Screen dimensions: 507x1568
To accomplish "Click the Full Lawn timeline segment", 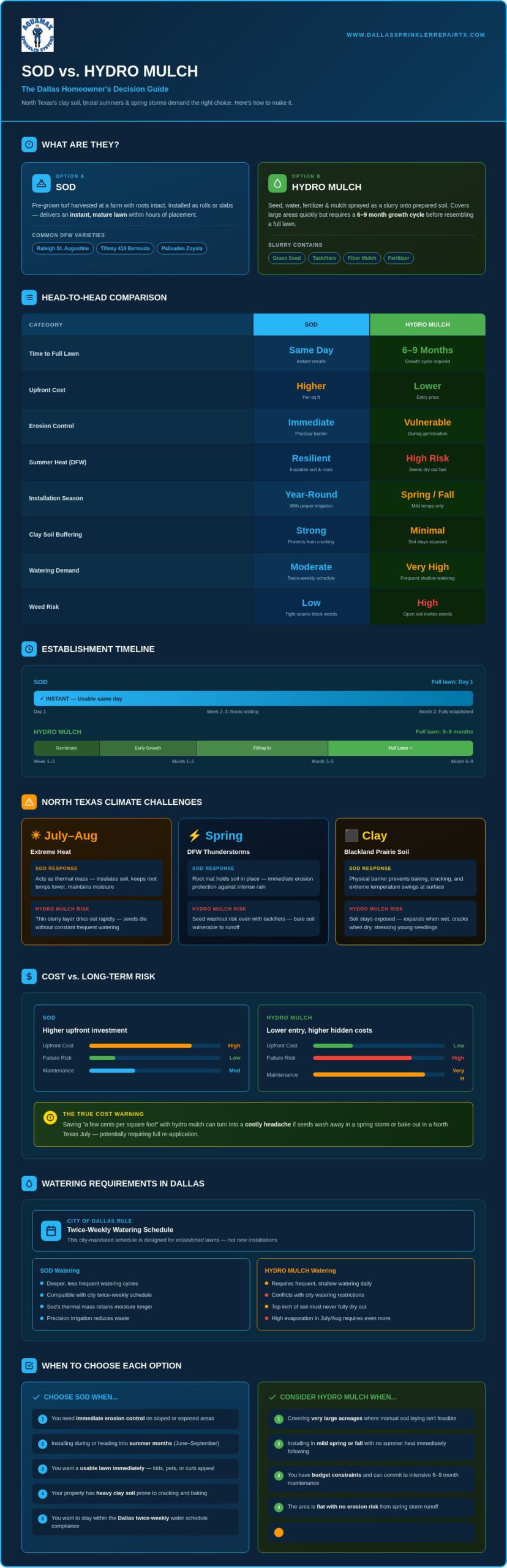I will click(400, 748).
